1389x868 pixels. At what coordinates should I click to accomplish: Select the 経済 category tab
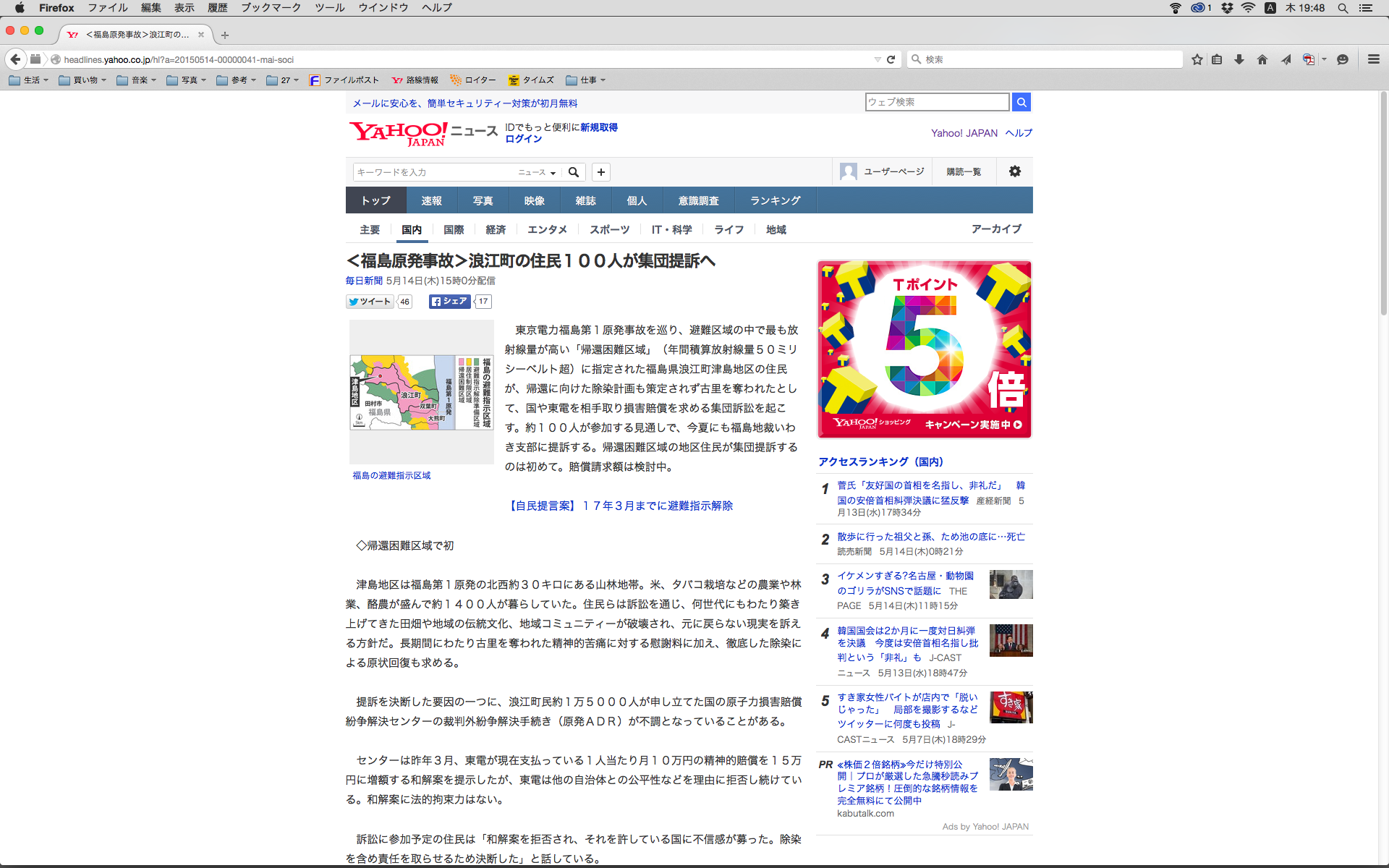coord(496,229)
